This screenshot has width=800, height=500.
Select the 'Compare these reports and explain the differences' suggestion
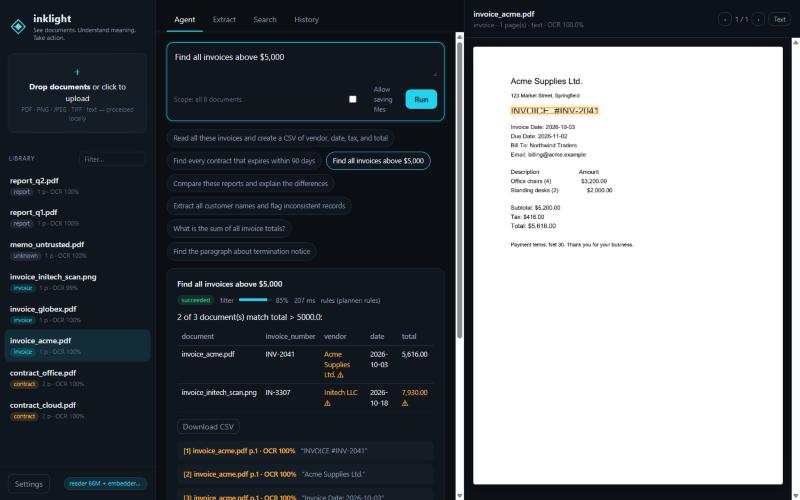click(250, 183)
